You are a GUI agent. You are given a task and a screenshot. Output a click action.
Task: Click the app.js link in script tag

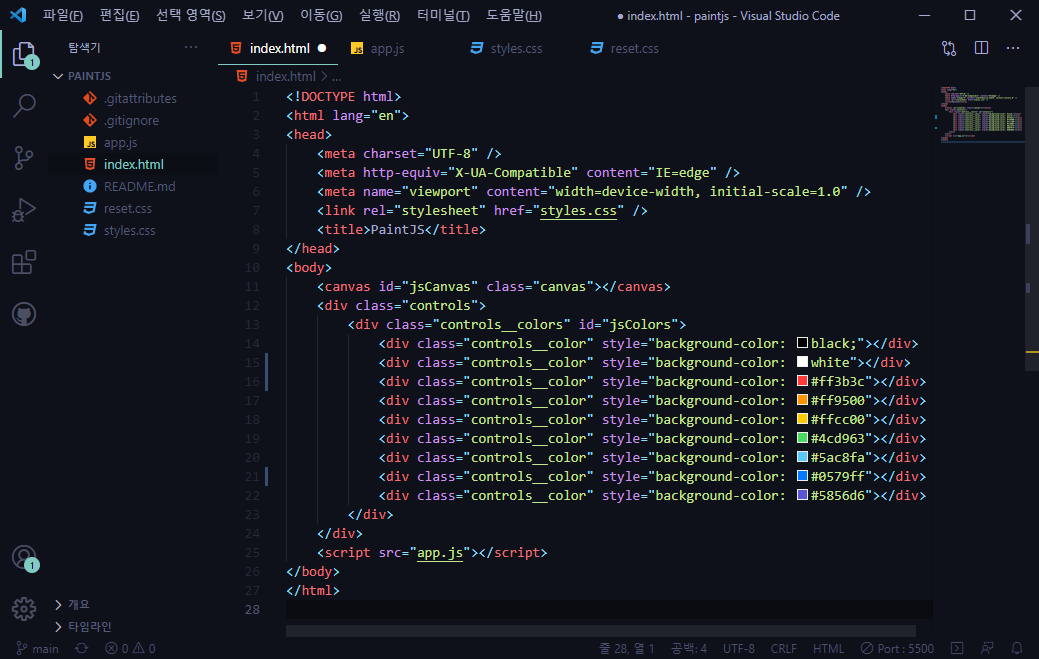coord(439,553)
